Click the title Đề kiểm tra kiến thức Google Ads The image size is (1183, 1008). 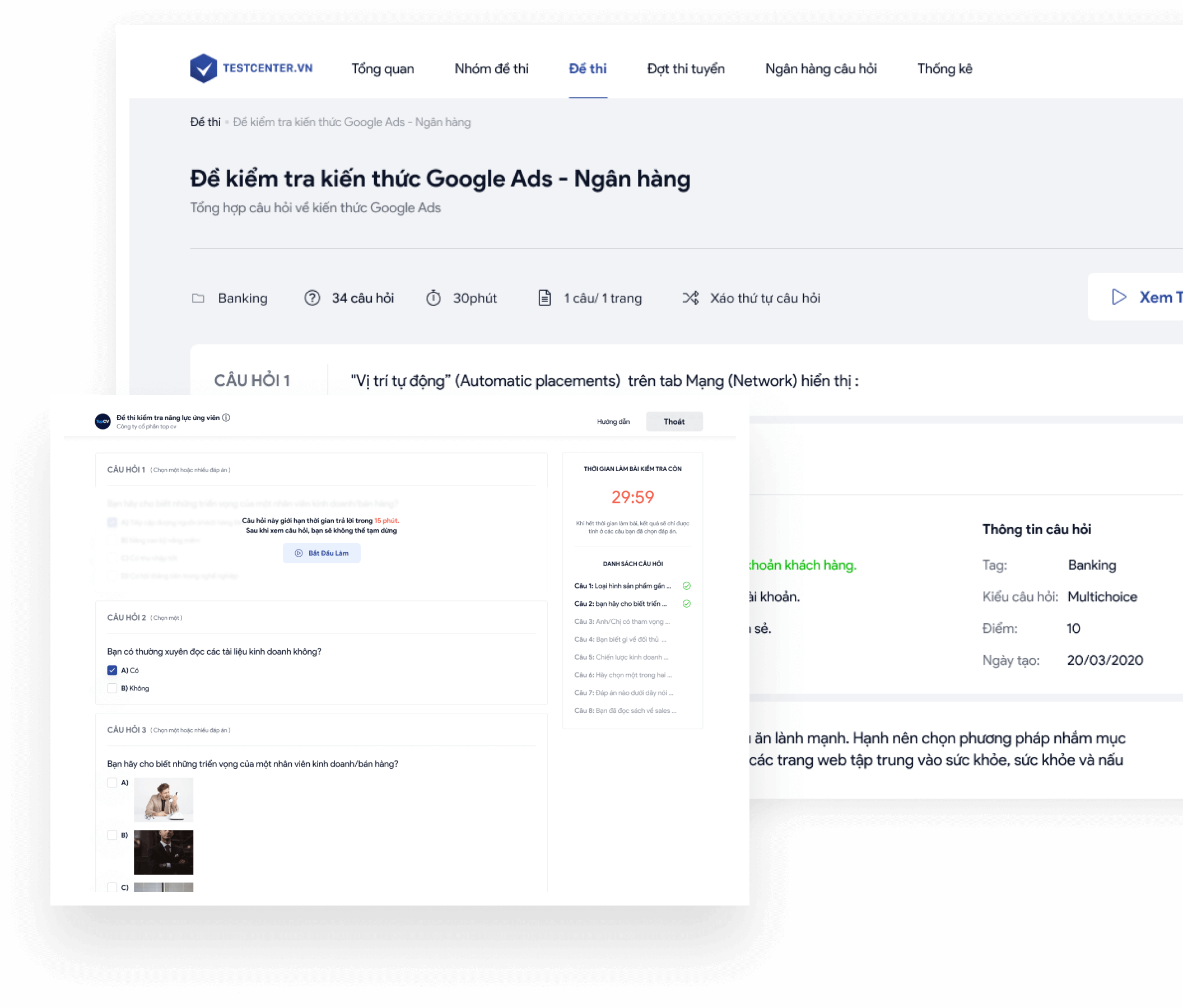point(440,179)
